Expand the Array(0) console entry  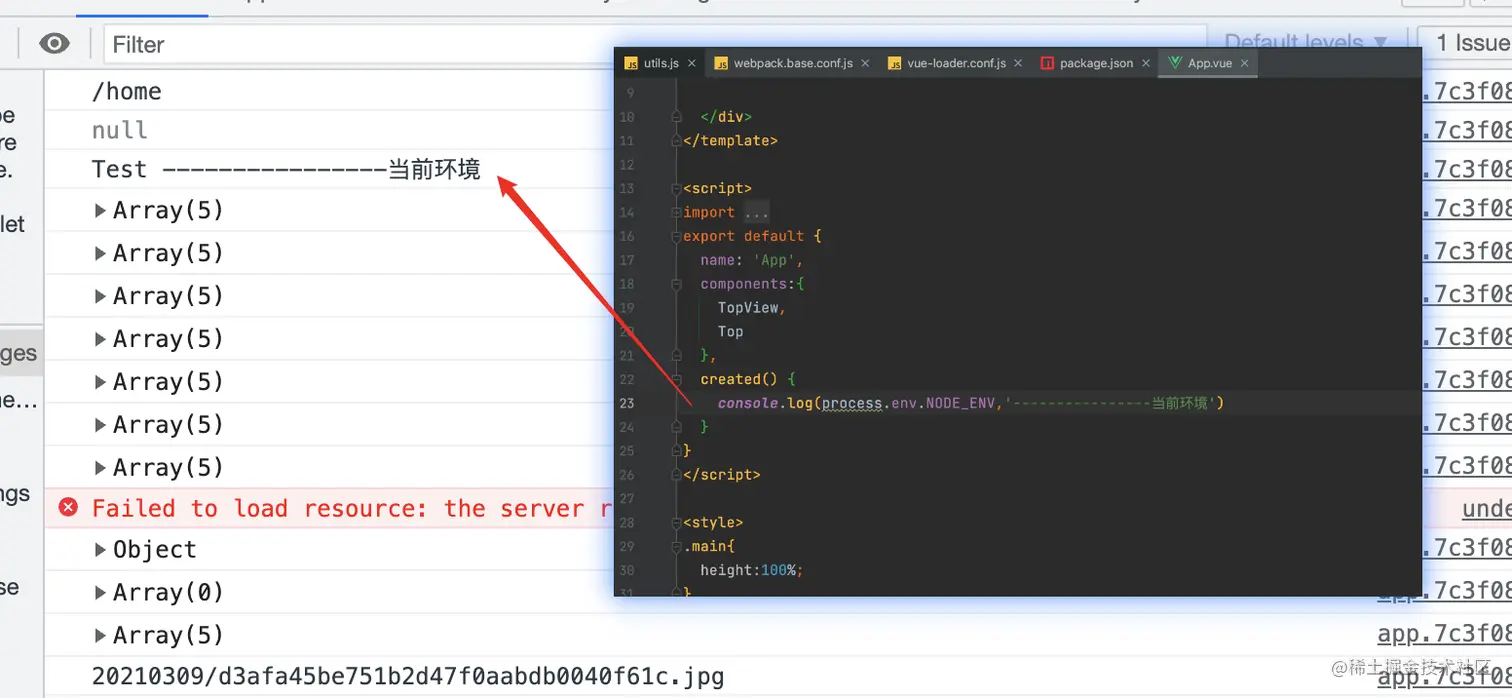pos(100,592)
